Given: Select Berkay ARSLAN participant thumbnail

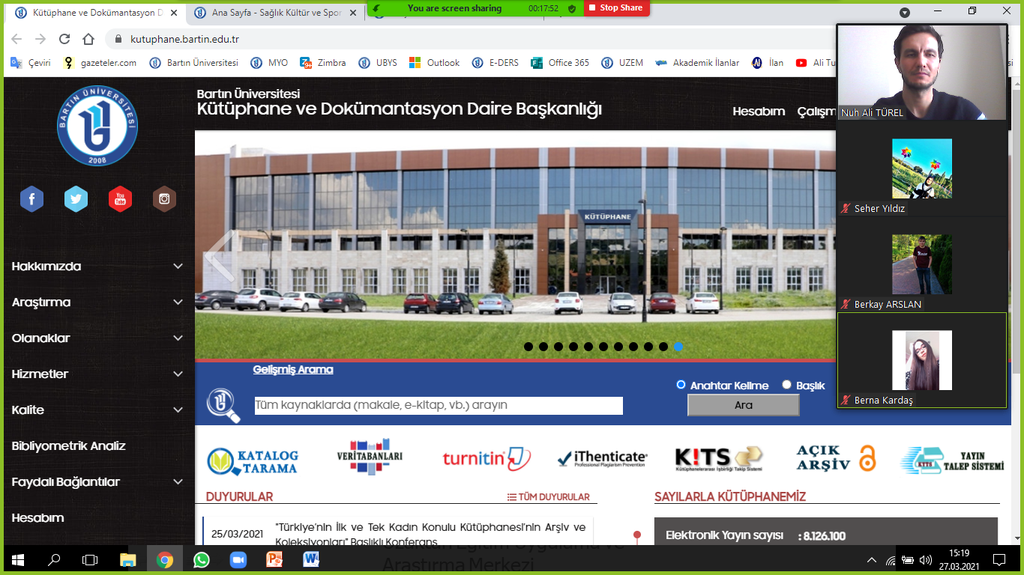Looking at the screenshot, I should click(922, 265).
